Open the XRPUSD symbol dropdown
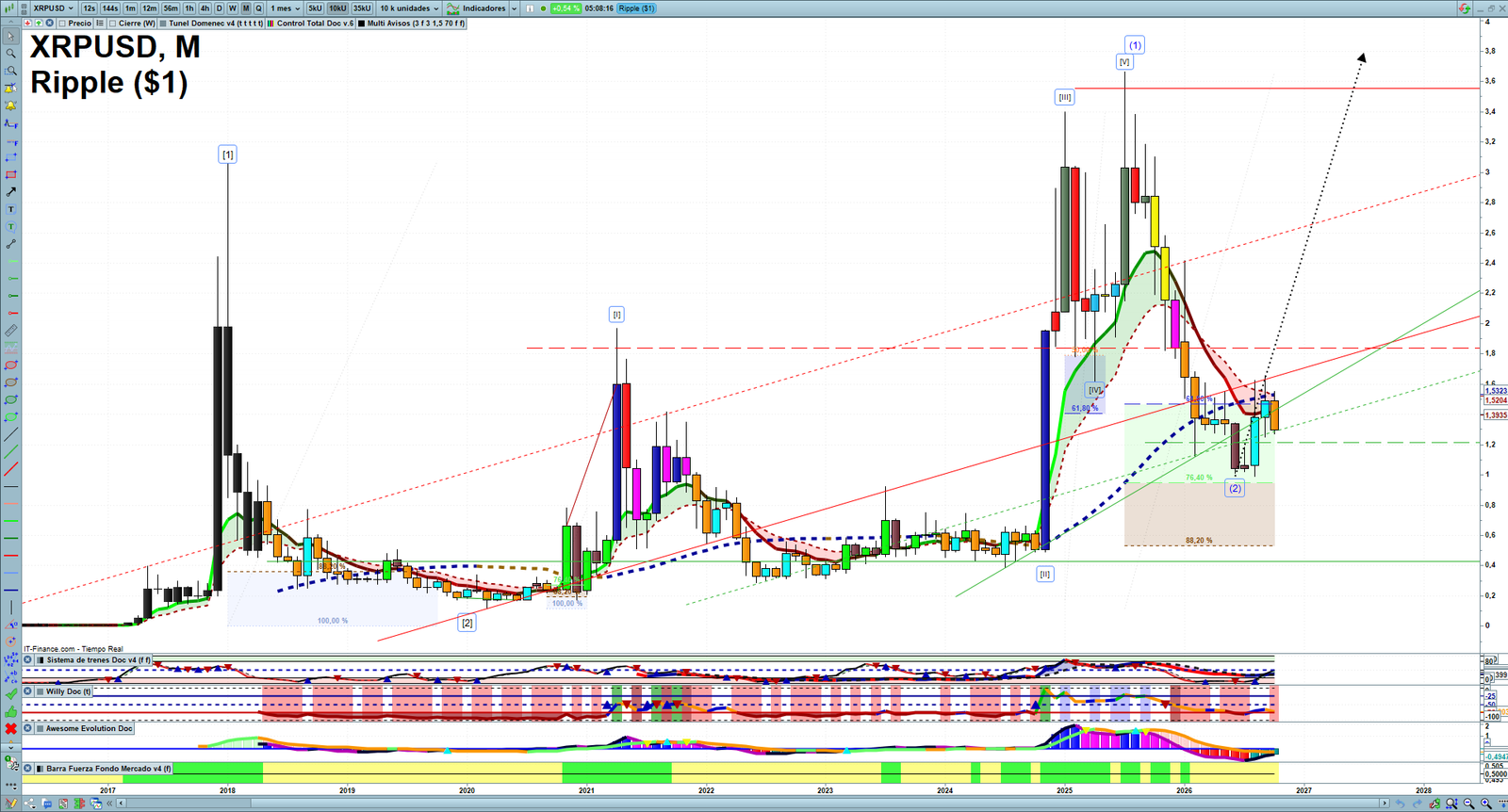The height and width of the screenshot is (812, 1508). (54, 8)
